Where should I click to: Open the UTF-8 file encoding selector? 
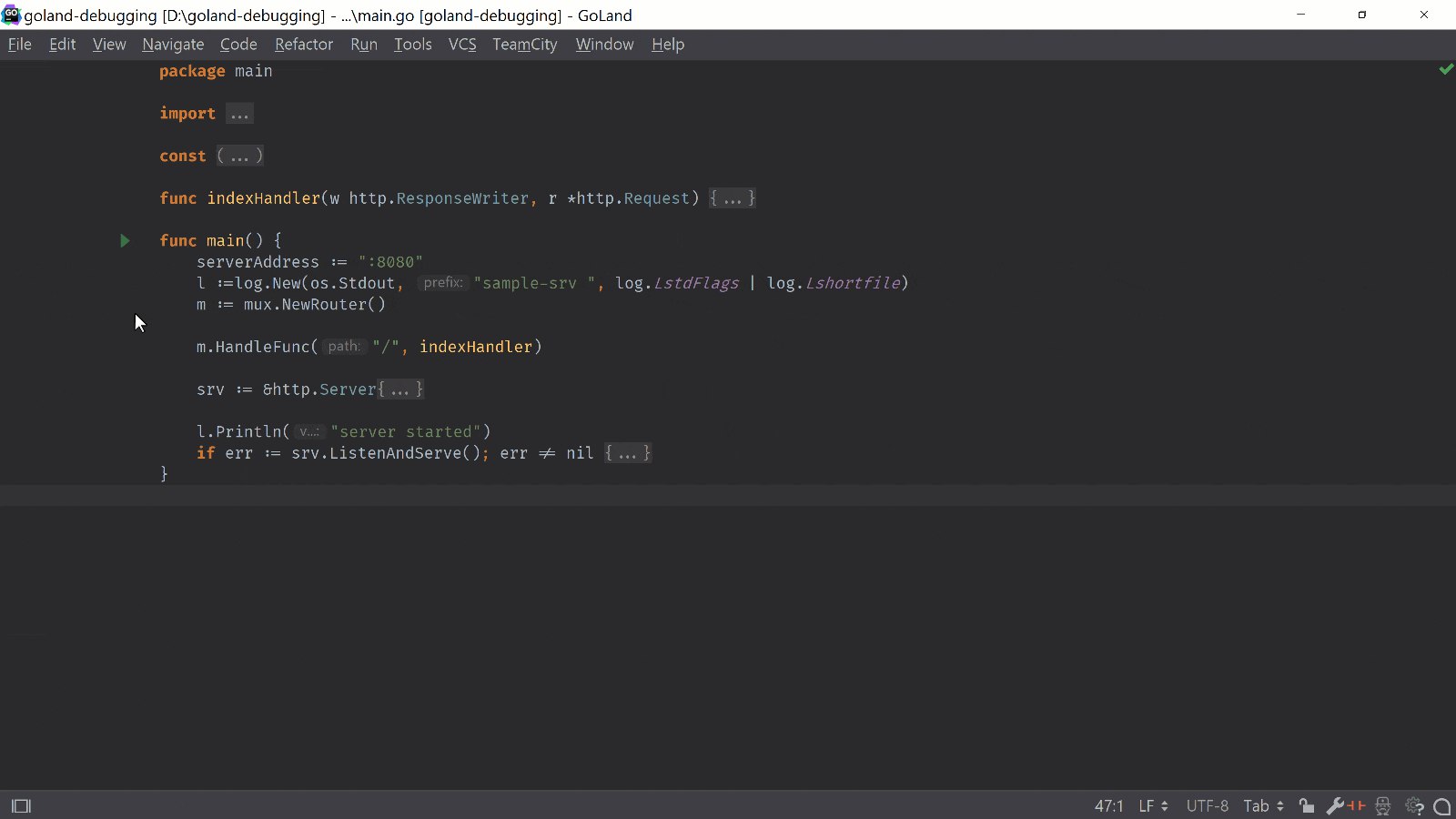(x=1207, y=806)
